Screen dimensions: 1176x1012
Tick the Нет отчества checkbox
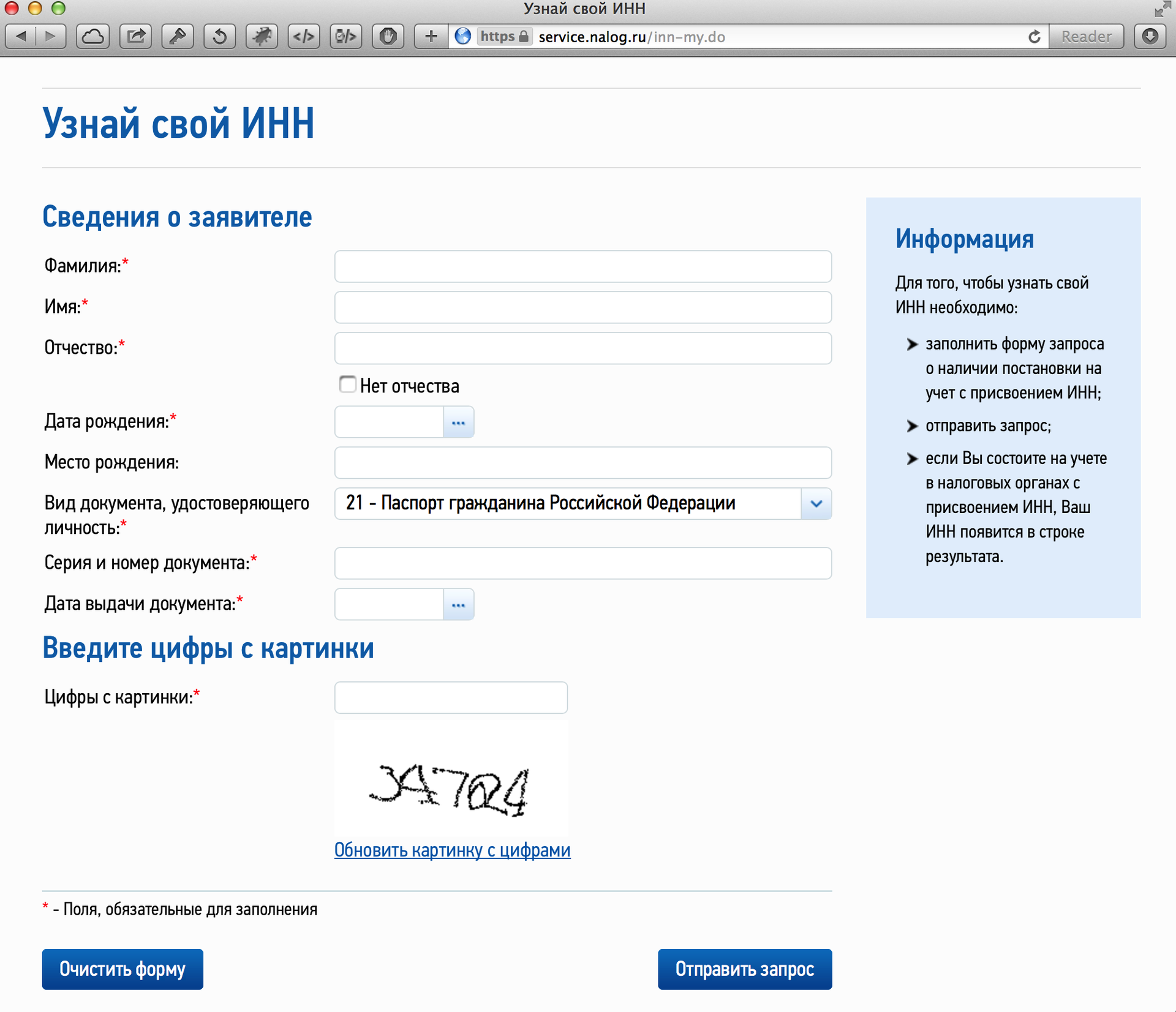(x=347, y=384)
